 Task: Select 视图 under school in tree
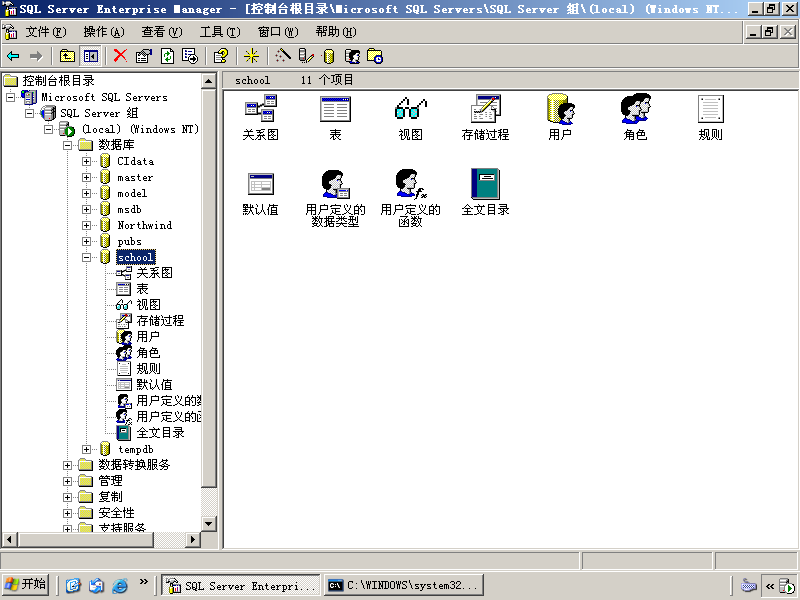pos(148,305)
